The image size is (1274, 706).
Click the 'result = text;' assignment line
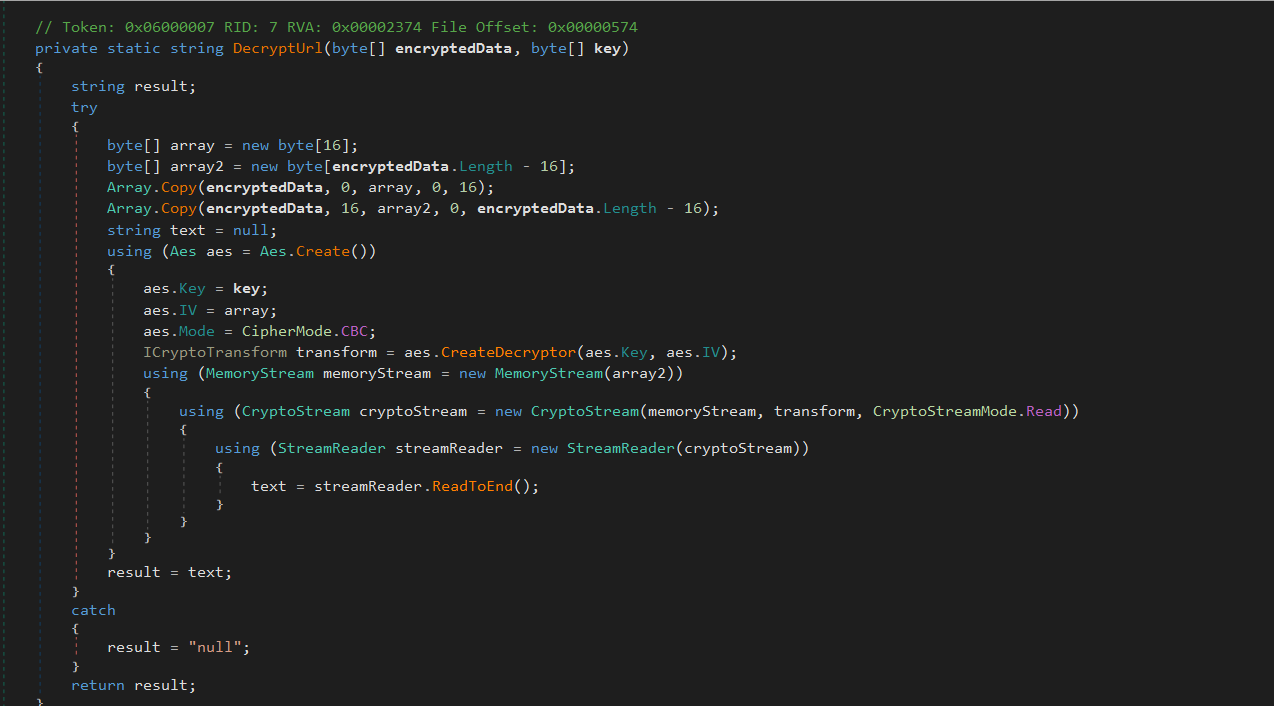170,572
